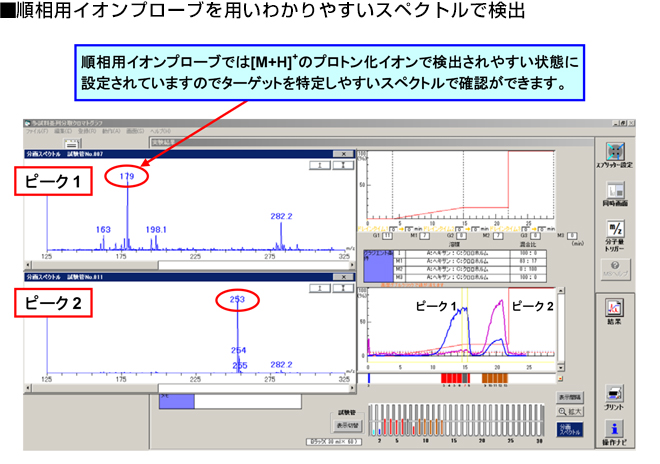Select the orange fraction block on chromatogram bar

495,378
